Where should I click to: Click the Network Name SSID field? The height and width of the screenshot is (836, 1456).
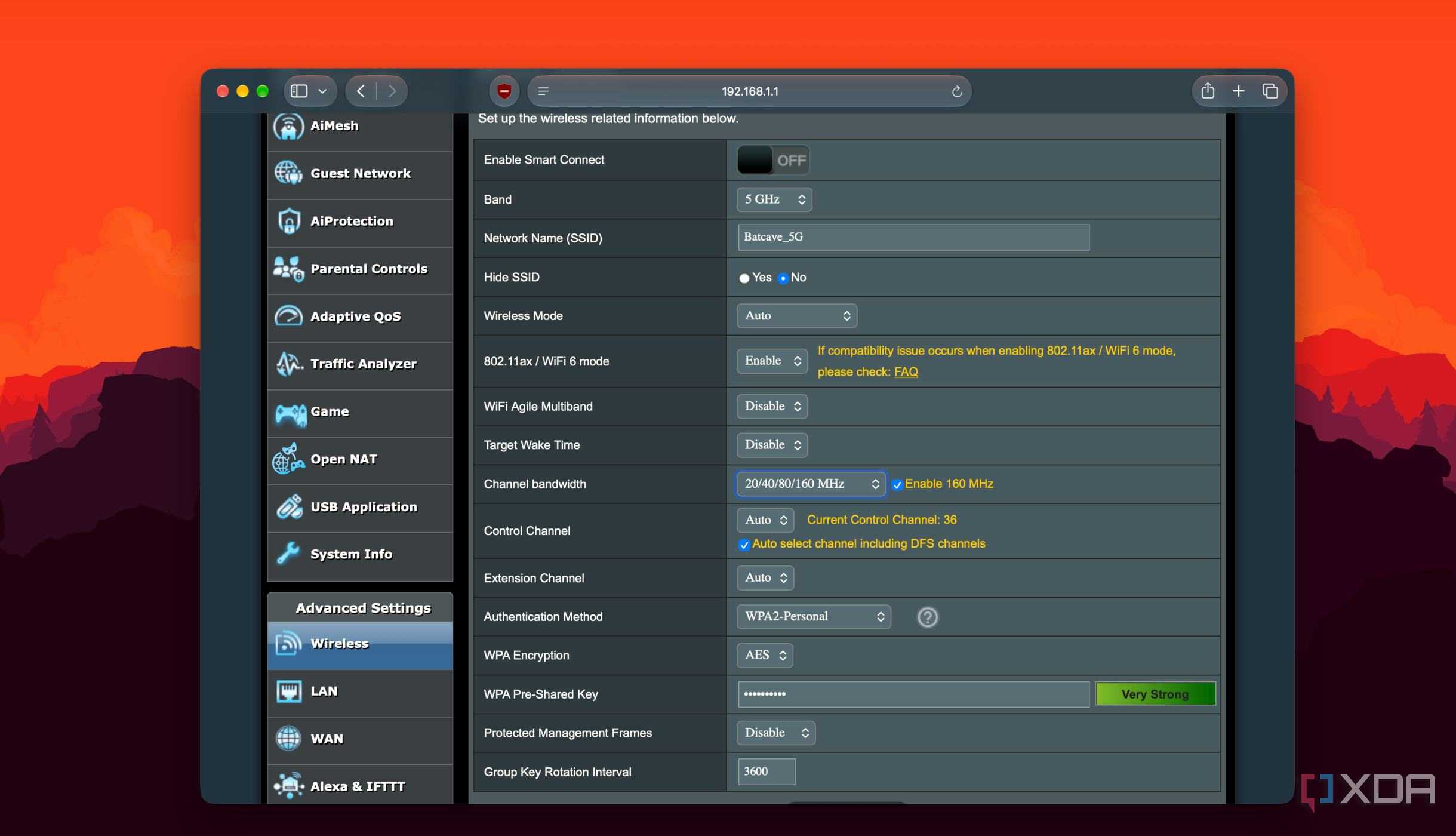pyautogui.click(x=913, y=238)
